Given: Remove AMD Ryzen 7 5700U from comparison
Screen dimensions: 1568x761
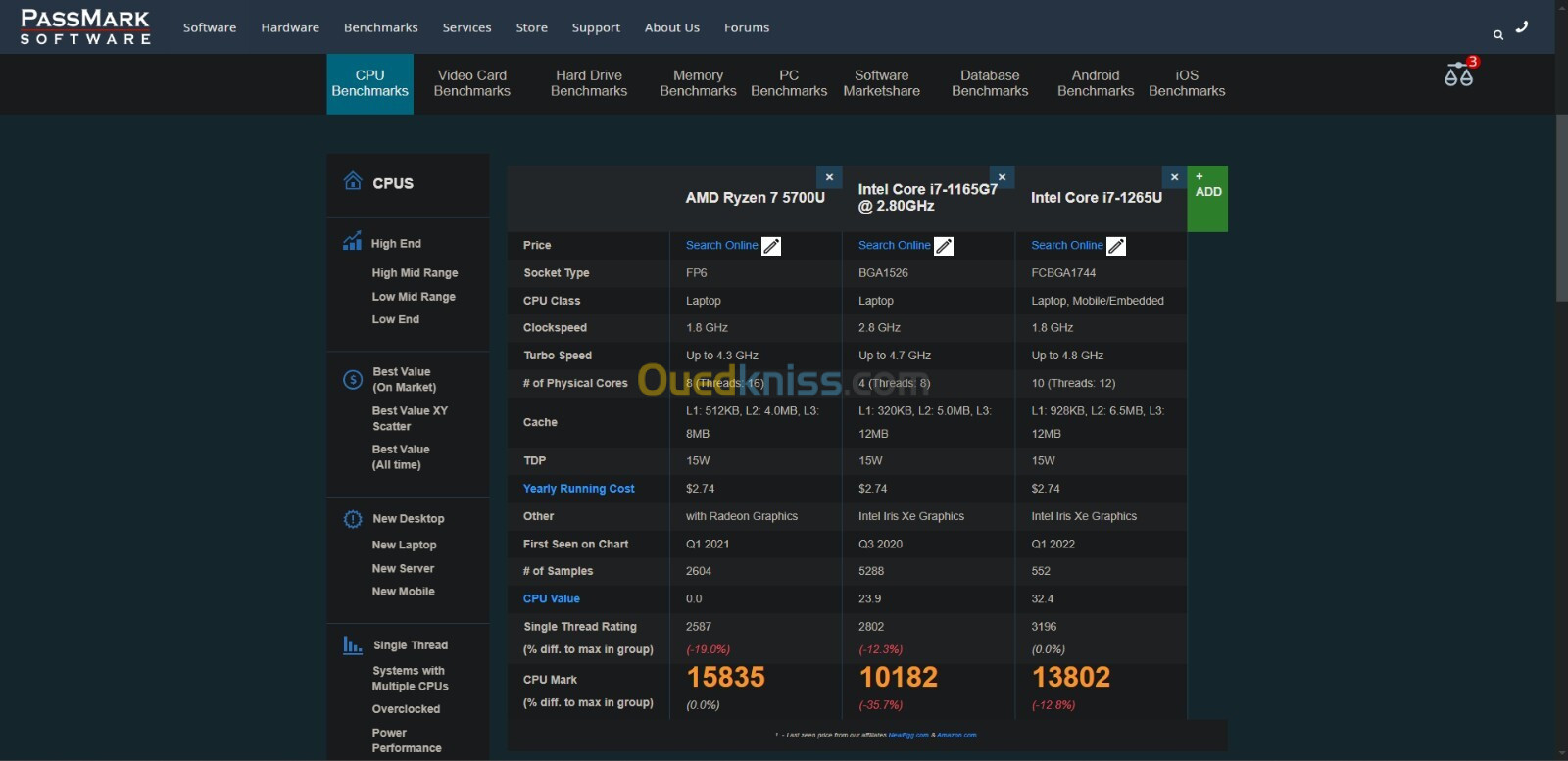Looking at the screenshot, I should 829,177.
